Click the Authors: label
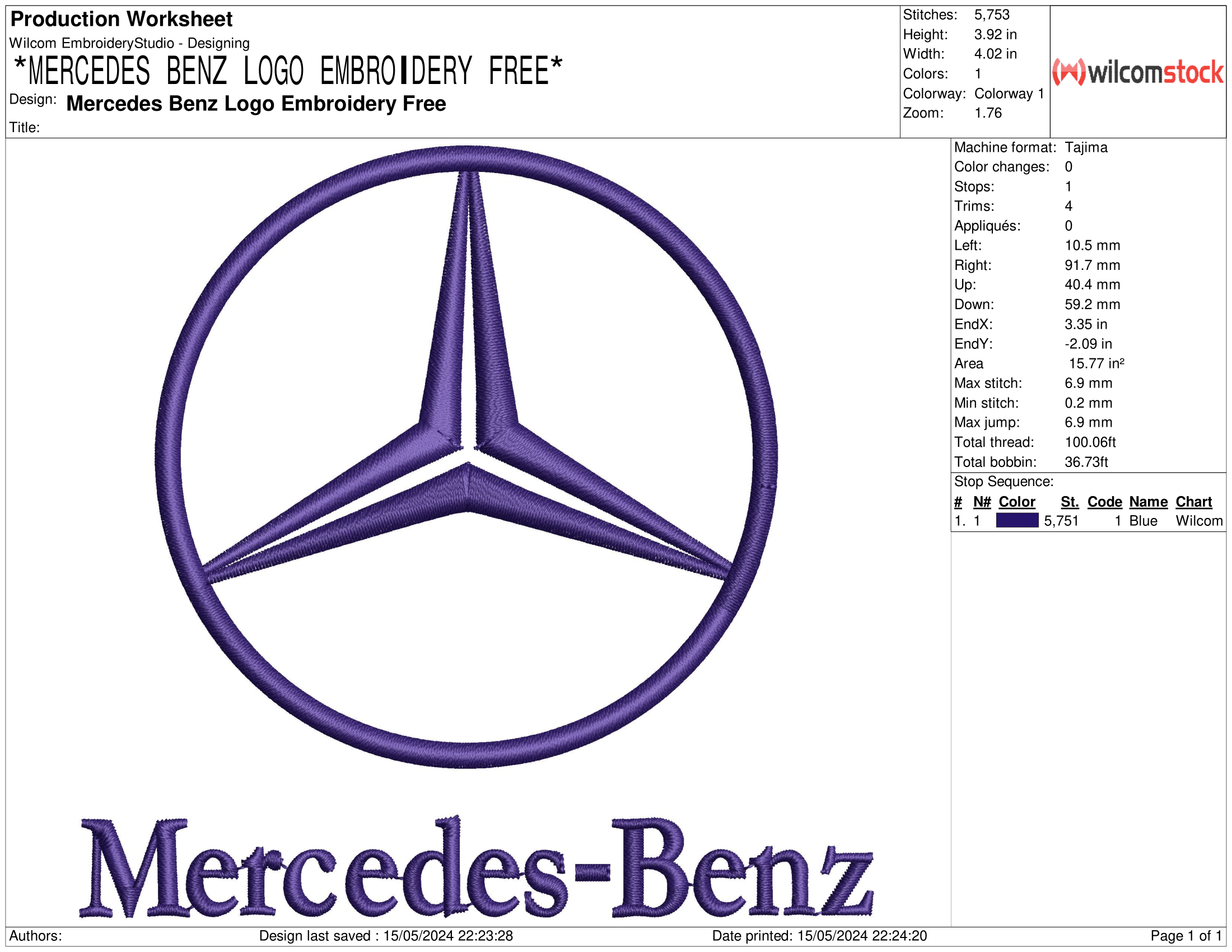Image resolution: width=1232 pixels, height=952 pixels. (35, 936)
